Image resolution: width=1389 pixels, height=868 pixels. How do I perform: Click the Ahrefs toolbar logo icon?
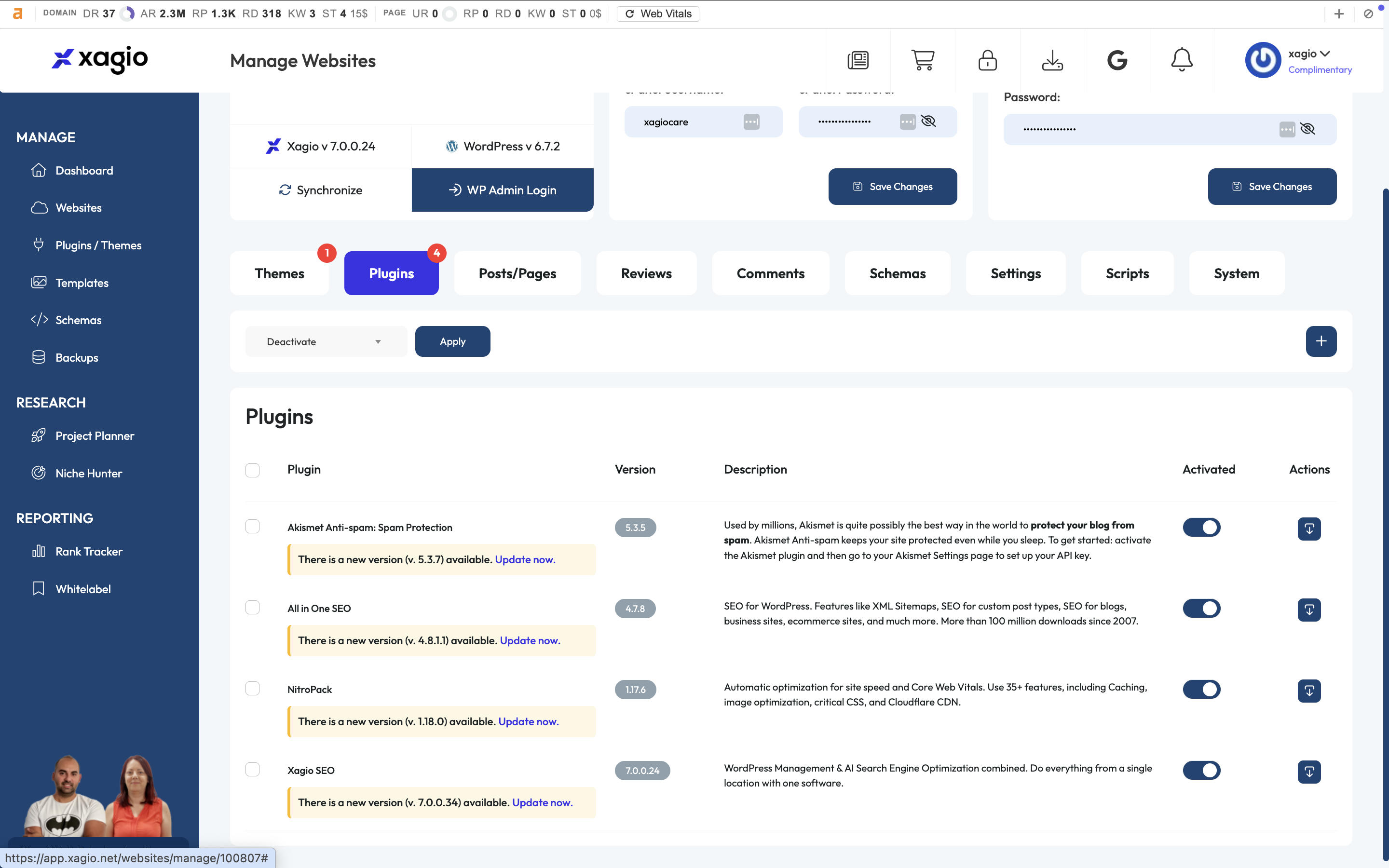18,14
